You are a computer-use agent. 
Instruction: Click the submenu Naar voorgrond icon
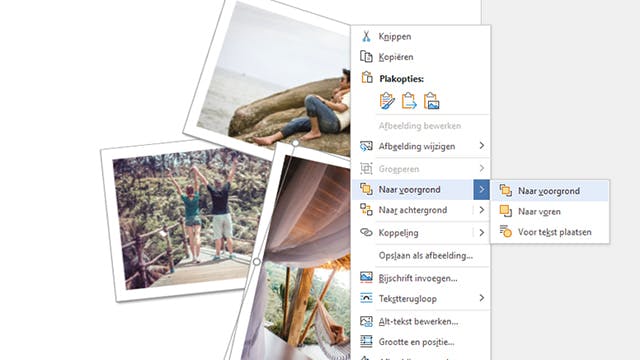point(505,191)
